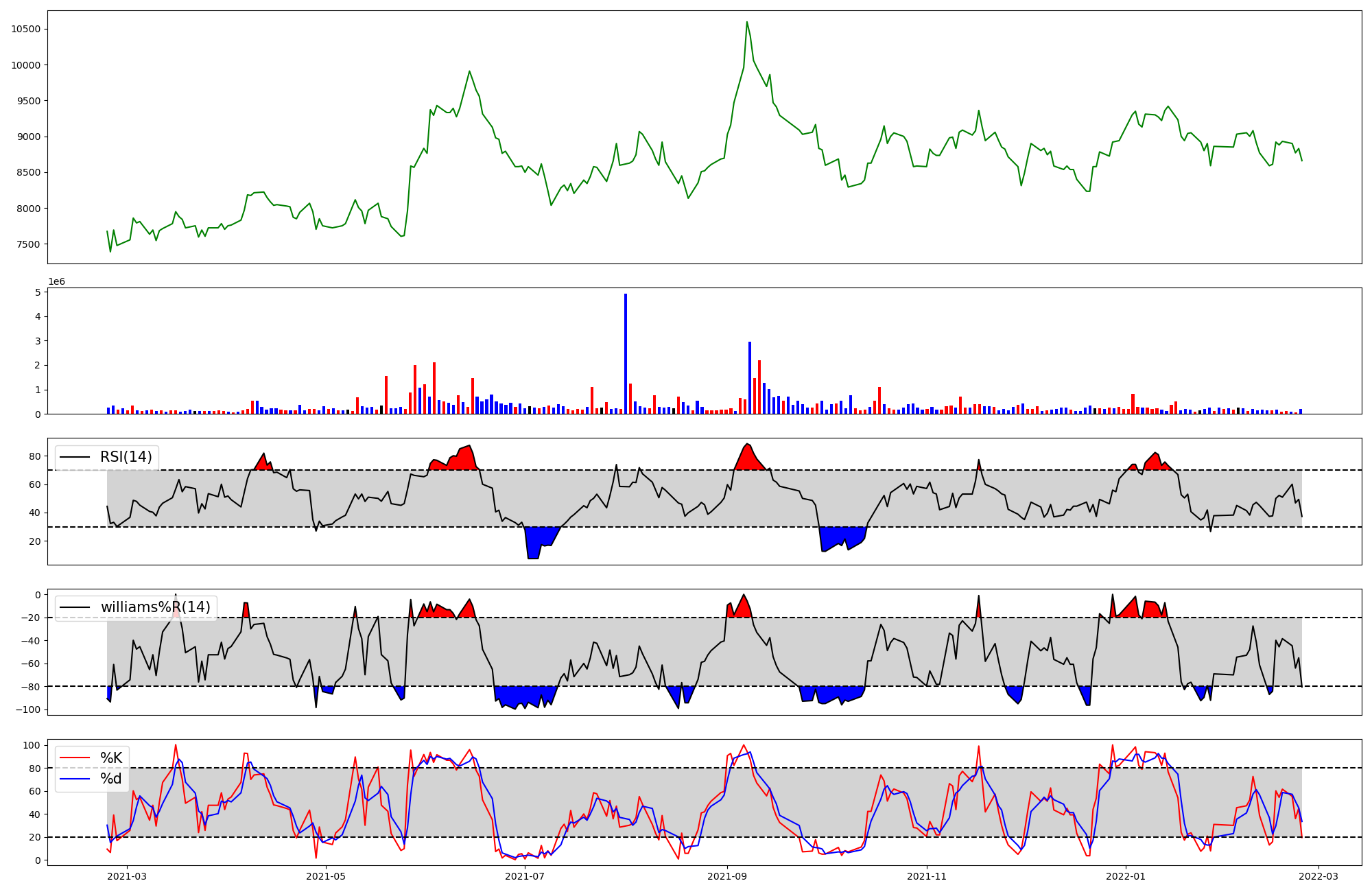Click the 7500 price axis tick label
Screen dimensions: 1372x892
point(28,244)
